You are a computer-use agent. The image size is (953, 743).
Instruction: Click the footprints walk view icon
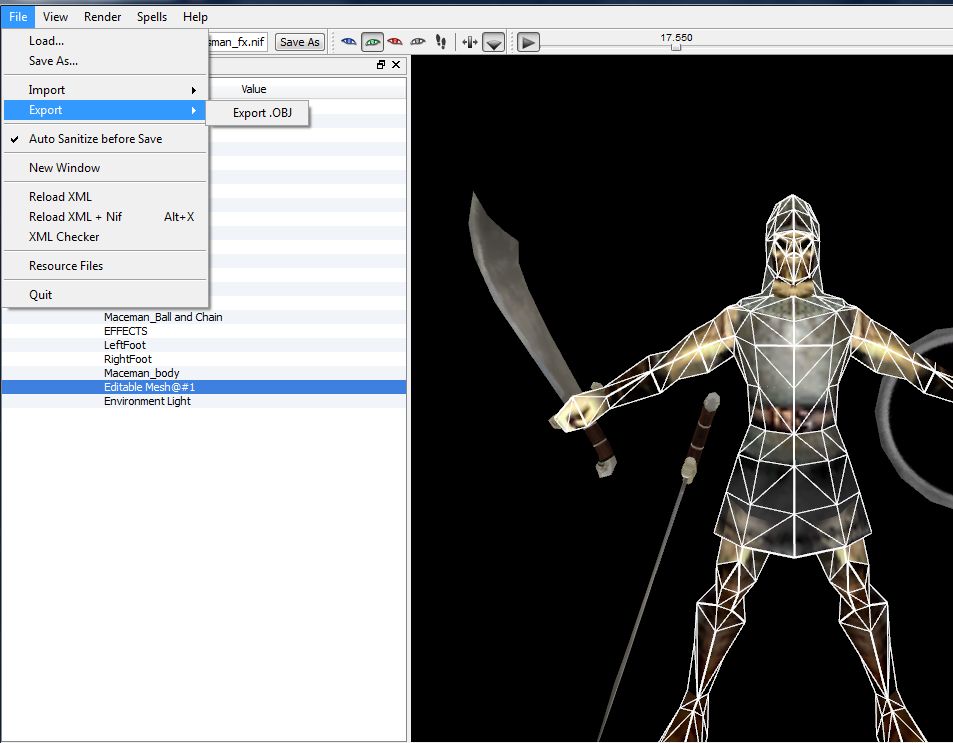(x=441, y=42)
